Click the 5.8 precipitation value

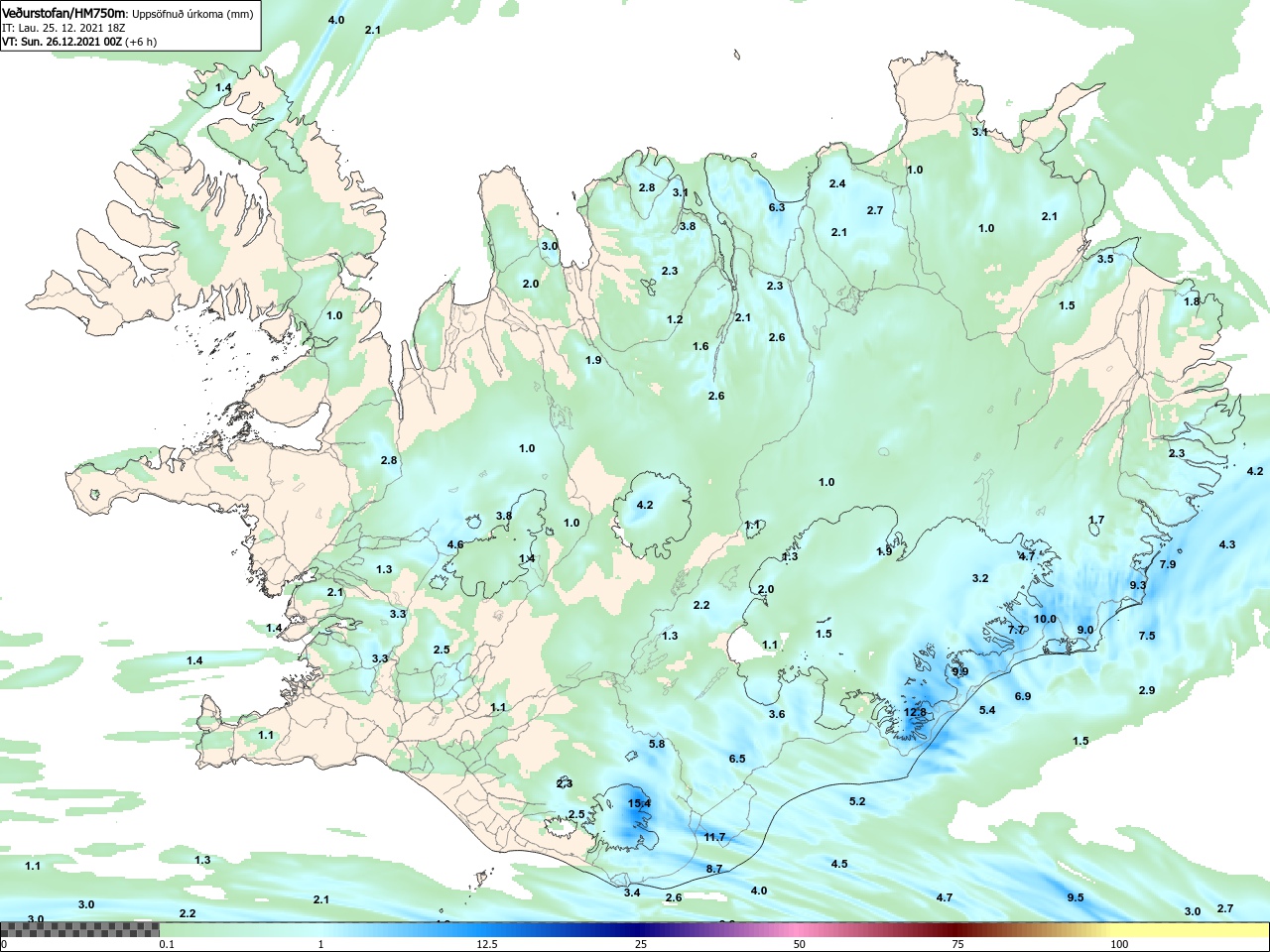click(657, 744)
